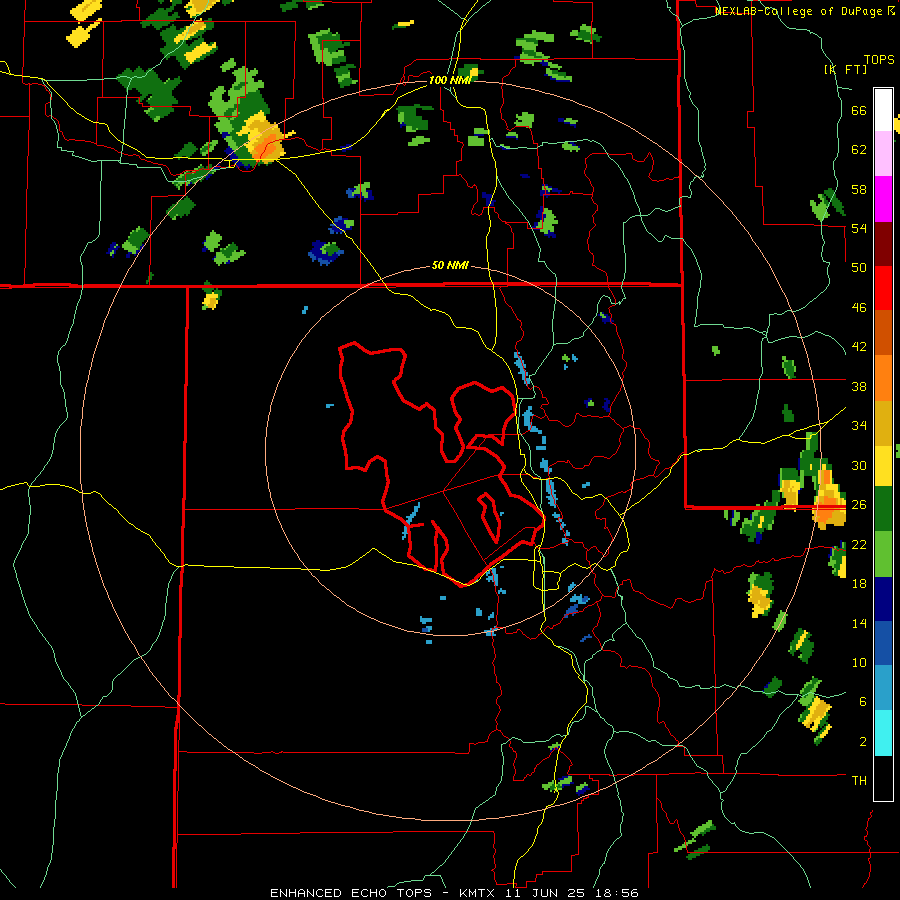Click the 'TH' threshold label
Image resolution: width=900 pixels, height=900 pixels.
pyautogui.click(x=859, y=781)
